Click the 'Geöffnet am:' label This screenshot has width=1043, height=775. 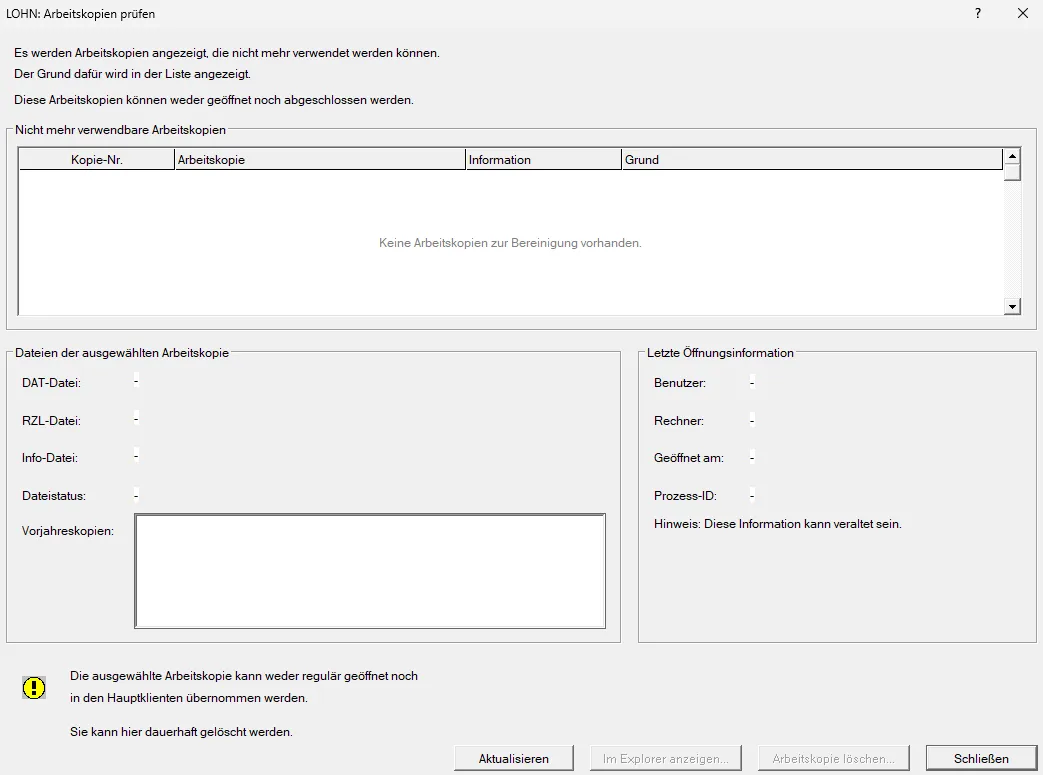(688, 458)
